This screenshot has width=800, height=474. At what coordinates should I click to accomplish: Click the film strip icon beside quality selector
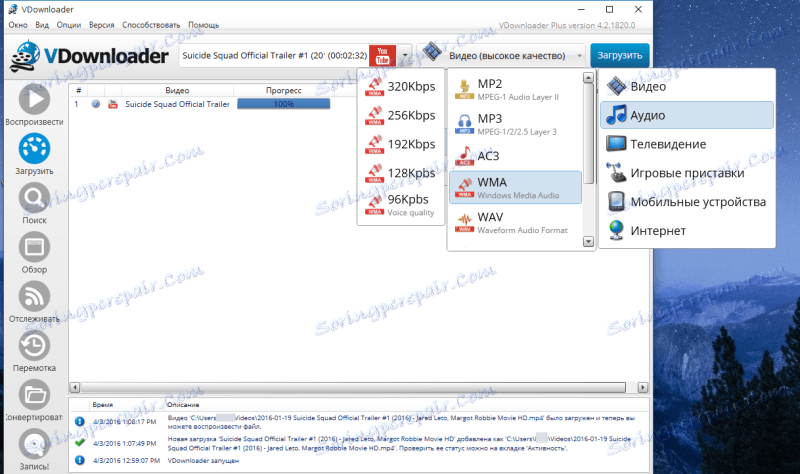pyautogui.click(x=432, y=52)
